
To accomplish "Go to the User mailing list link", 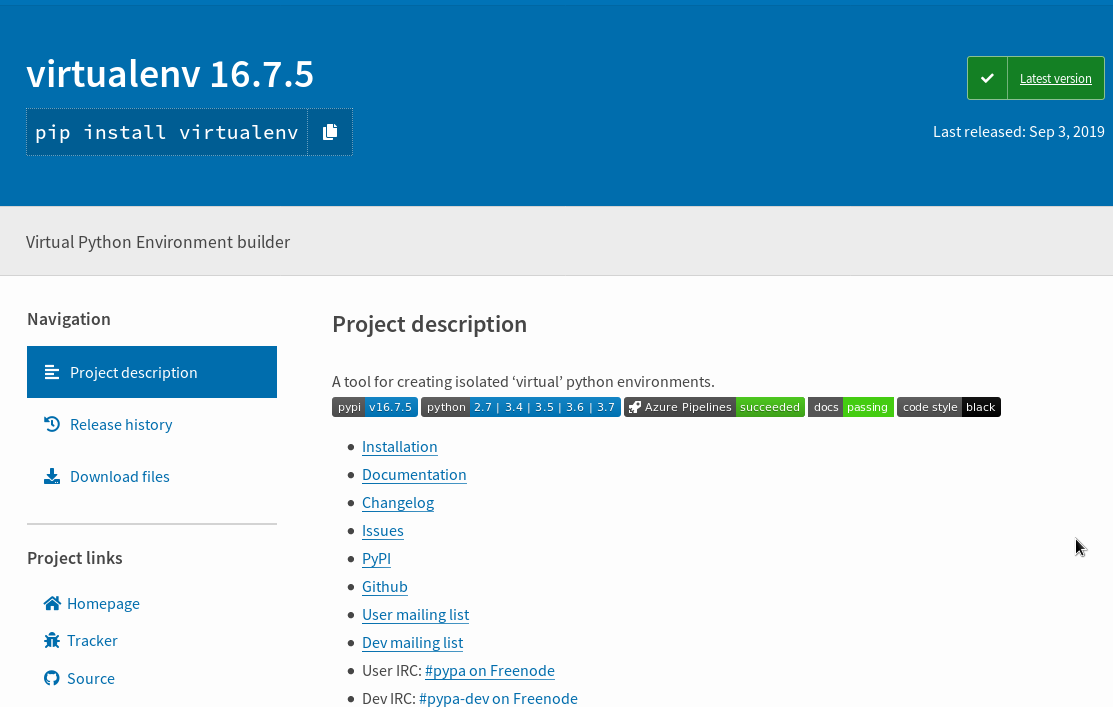I will (415, 614).
